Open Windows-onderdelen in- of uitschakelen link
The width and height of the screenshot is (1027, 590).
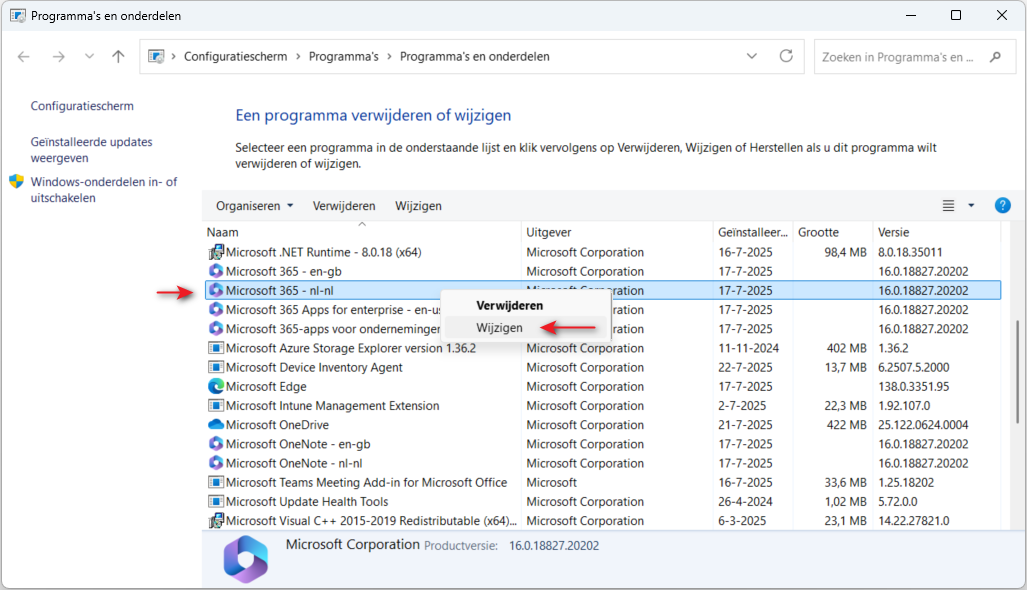104,190
